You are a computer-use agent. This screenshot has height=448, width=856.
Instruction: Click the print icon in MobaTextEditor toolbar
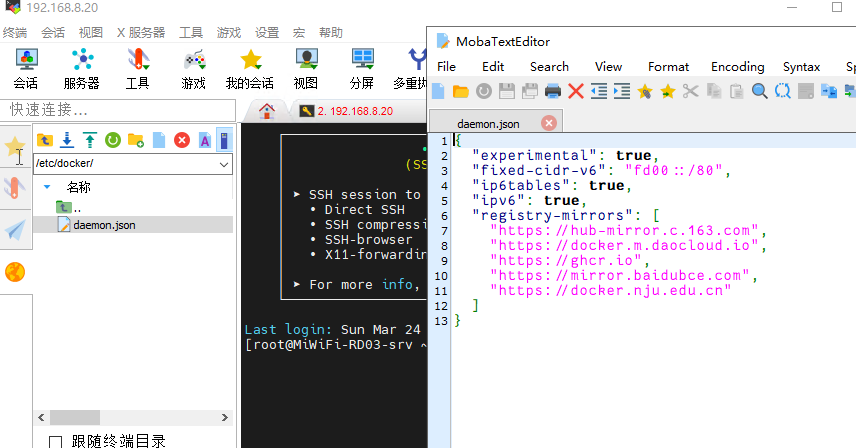(553, 92)
